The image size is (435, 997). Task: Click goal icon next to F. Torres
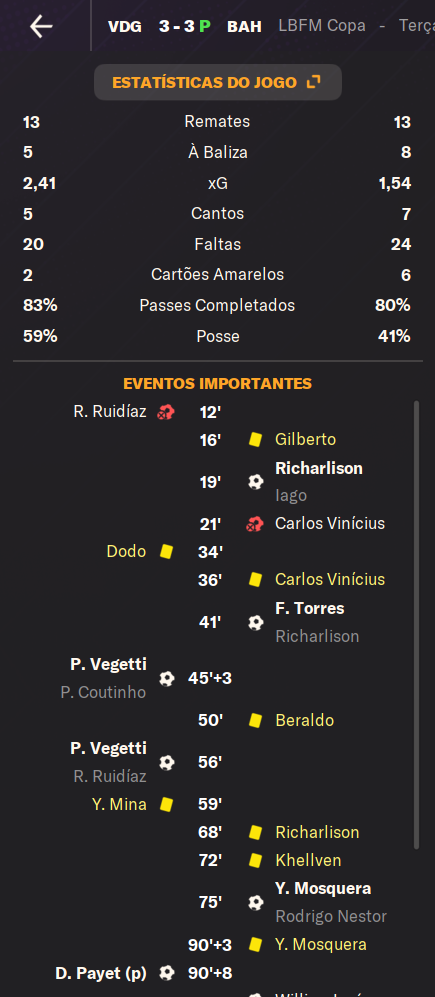point(256,622)
